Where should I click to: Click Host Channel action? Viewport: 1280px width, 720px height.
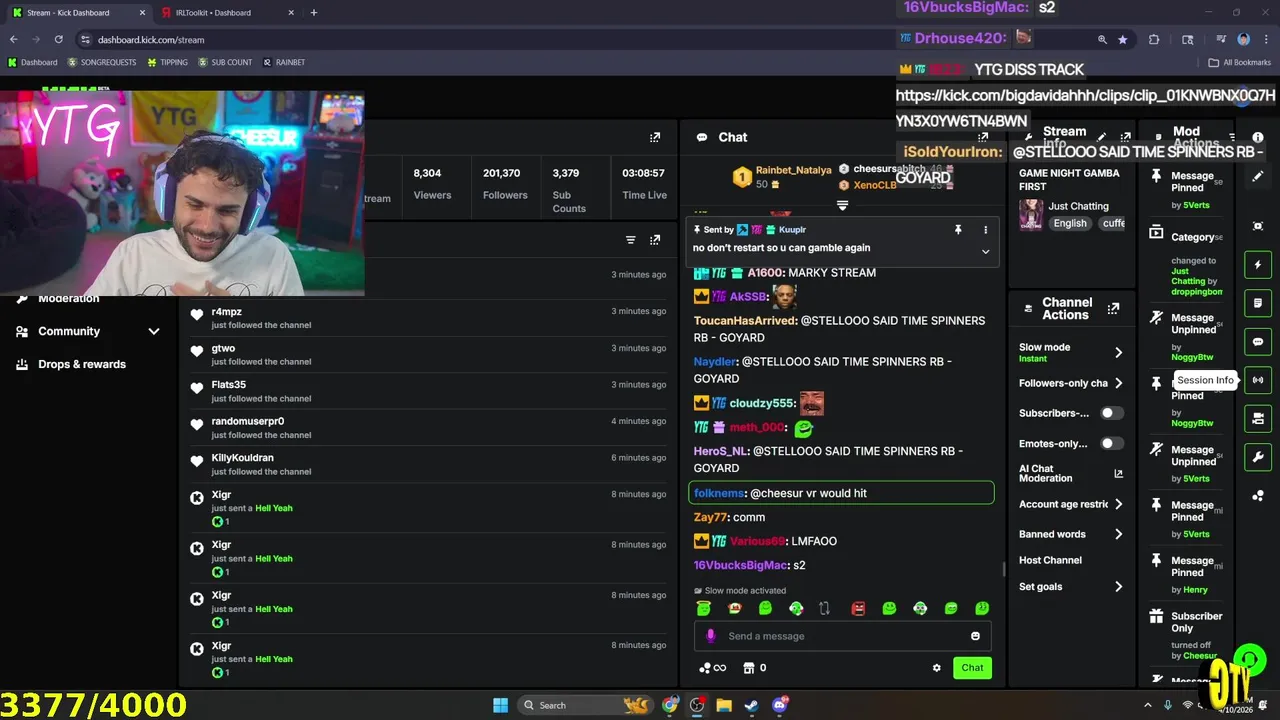pos(1050,560)
